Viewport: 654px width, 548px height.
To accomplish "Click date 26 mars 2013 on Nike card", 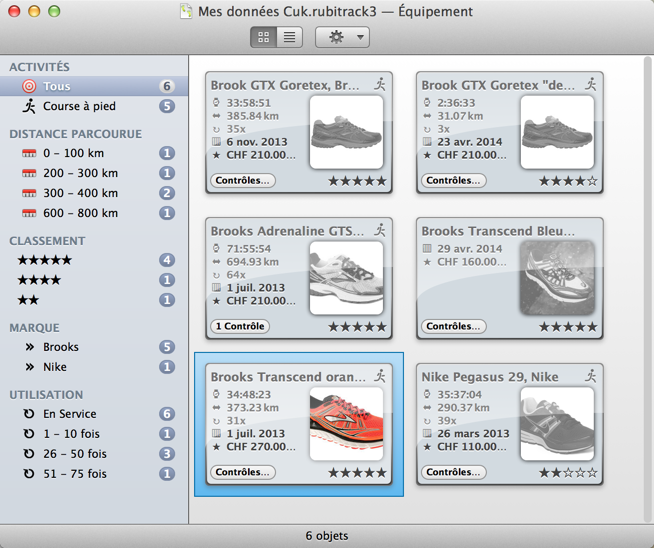I will [x=473, y=434].
